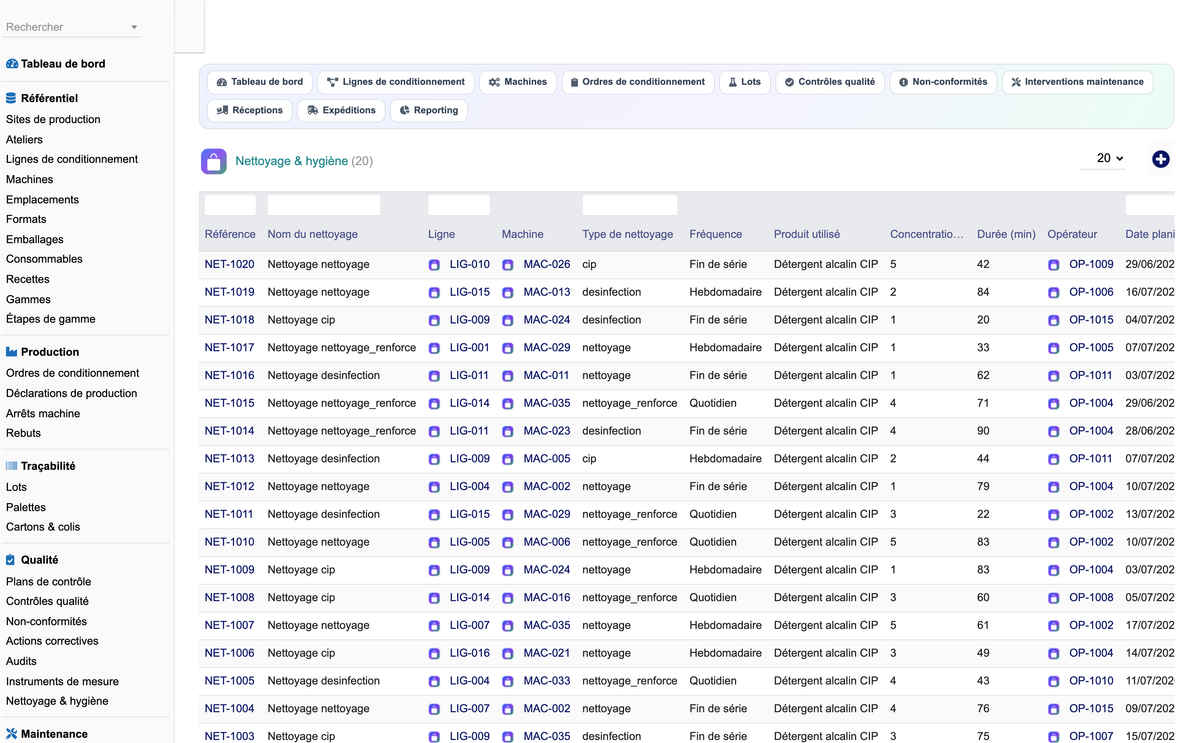Click the Type de nettoyage filter field
This screenshot has height=743, width=1200.
(x=630, y=205)
